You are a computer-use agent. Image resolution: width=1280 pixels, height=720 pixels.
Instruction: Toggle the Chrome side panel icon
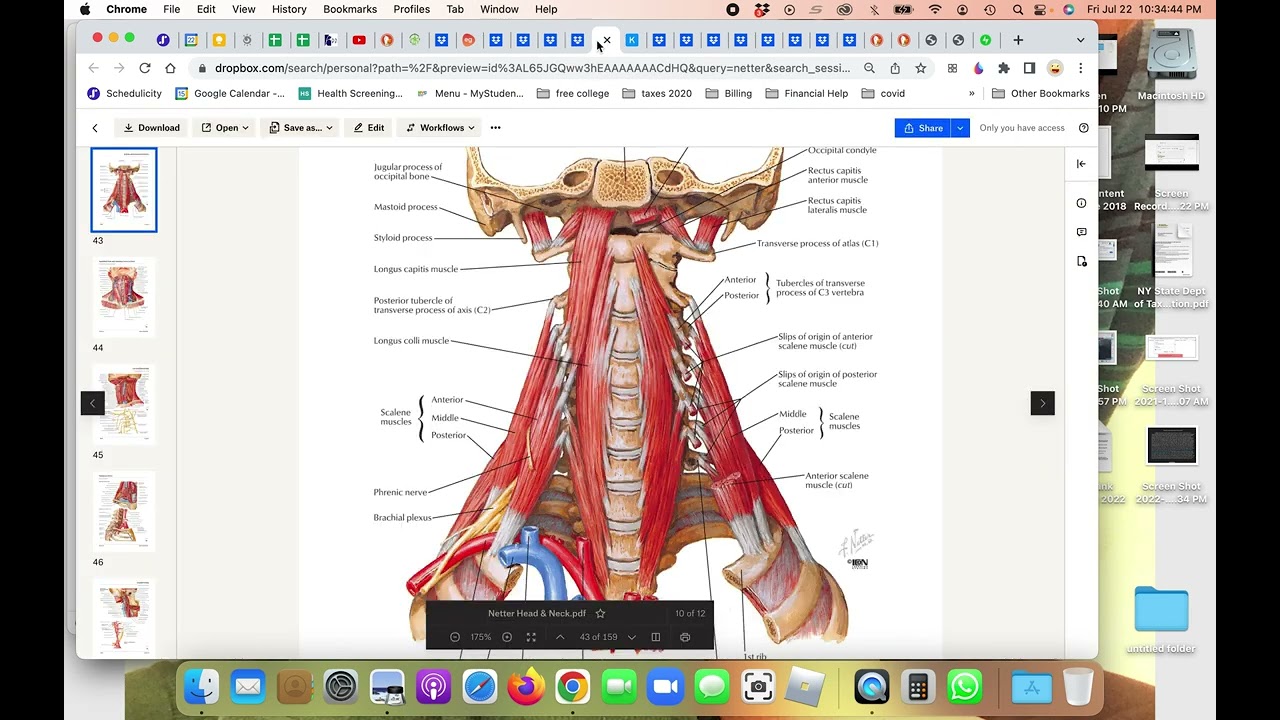(1029, 68)
